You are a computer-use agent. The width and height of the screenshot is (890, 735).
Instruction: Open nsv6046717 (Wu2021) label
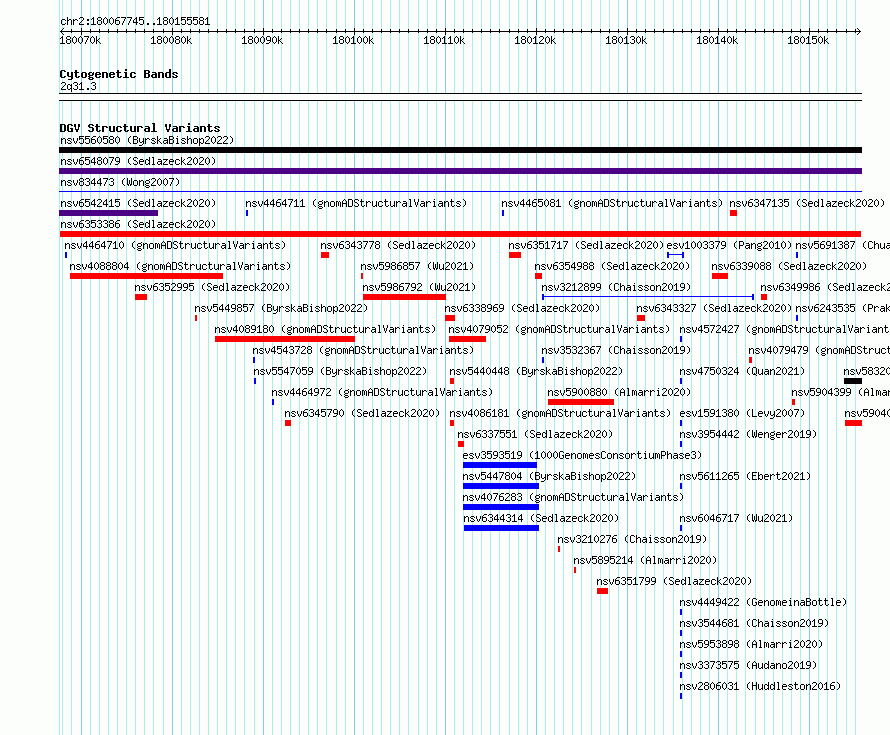[x=736, y=518]
